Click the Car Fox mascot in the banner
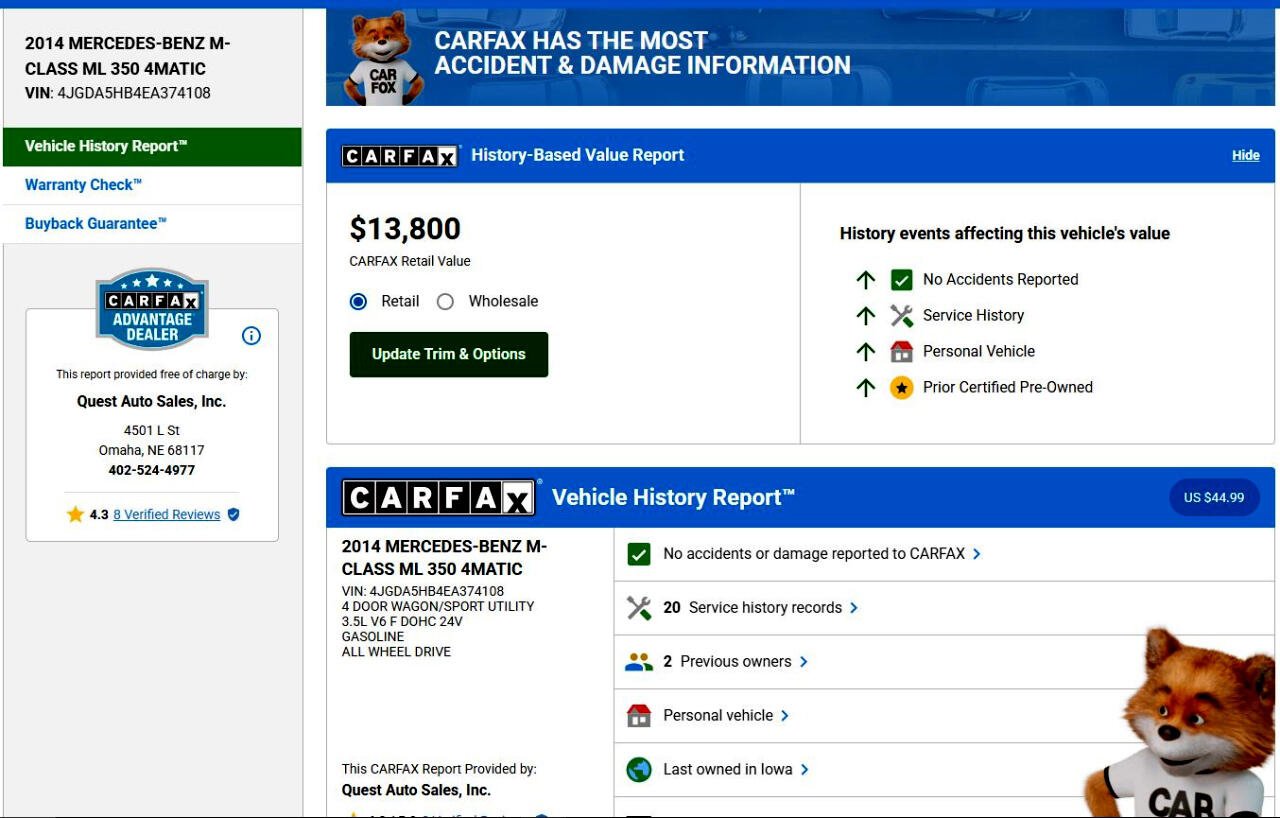The width and height of the screenshot is (1280, 818). (383, 60)
